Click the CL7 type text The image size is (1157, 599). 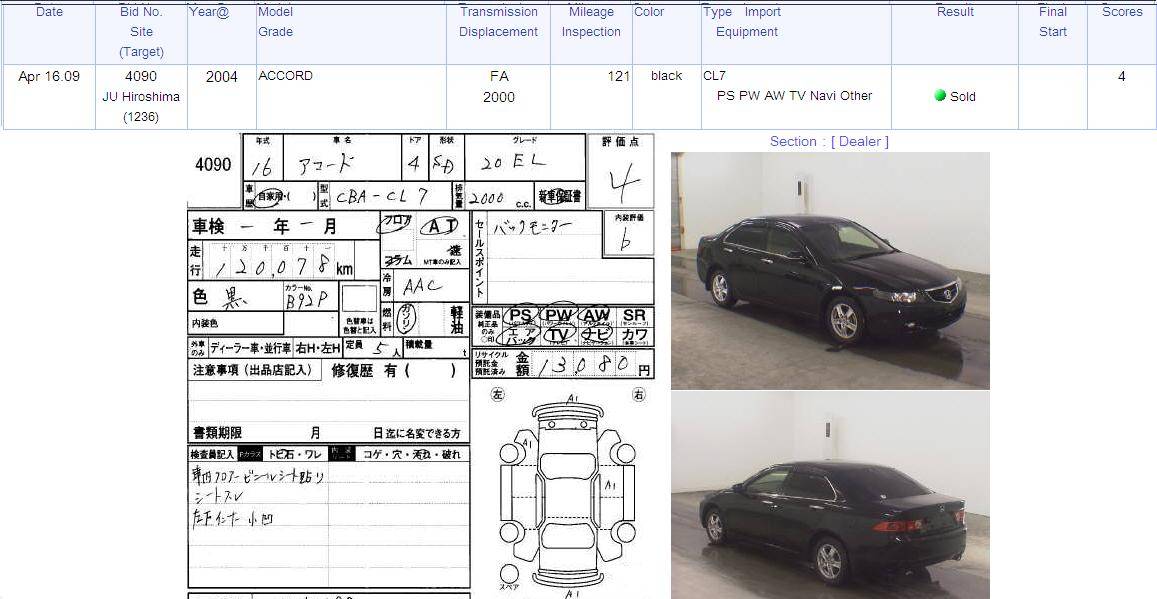point(714,75)
